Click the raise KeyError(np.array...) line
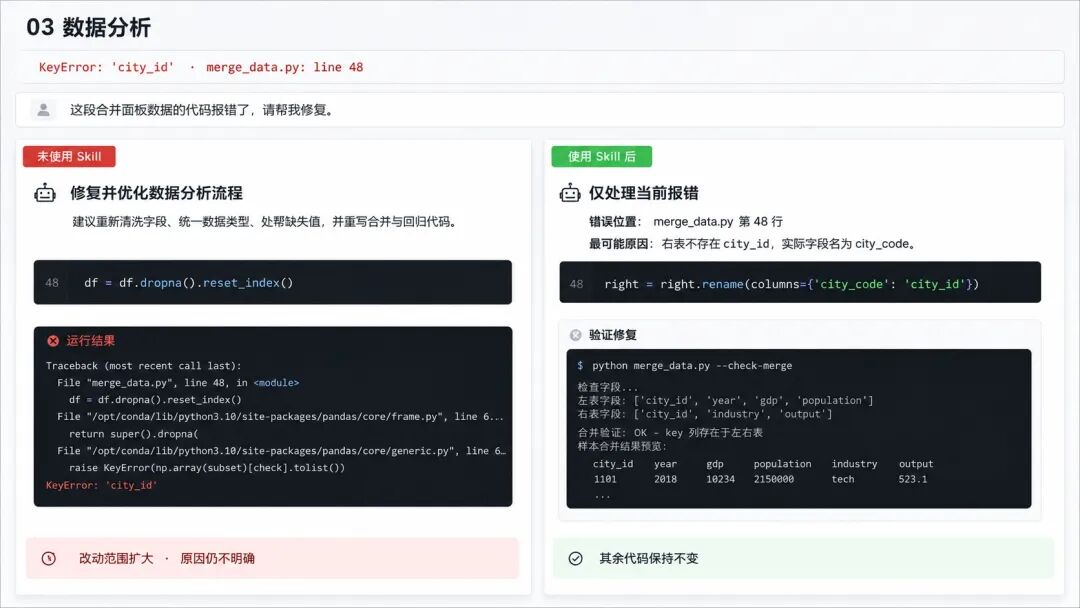The width and height of the screenshot is (1080, 608). coord(207,468)
